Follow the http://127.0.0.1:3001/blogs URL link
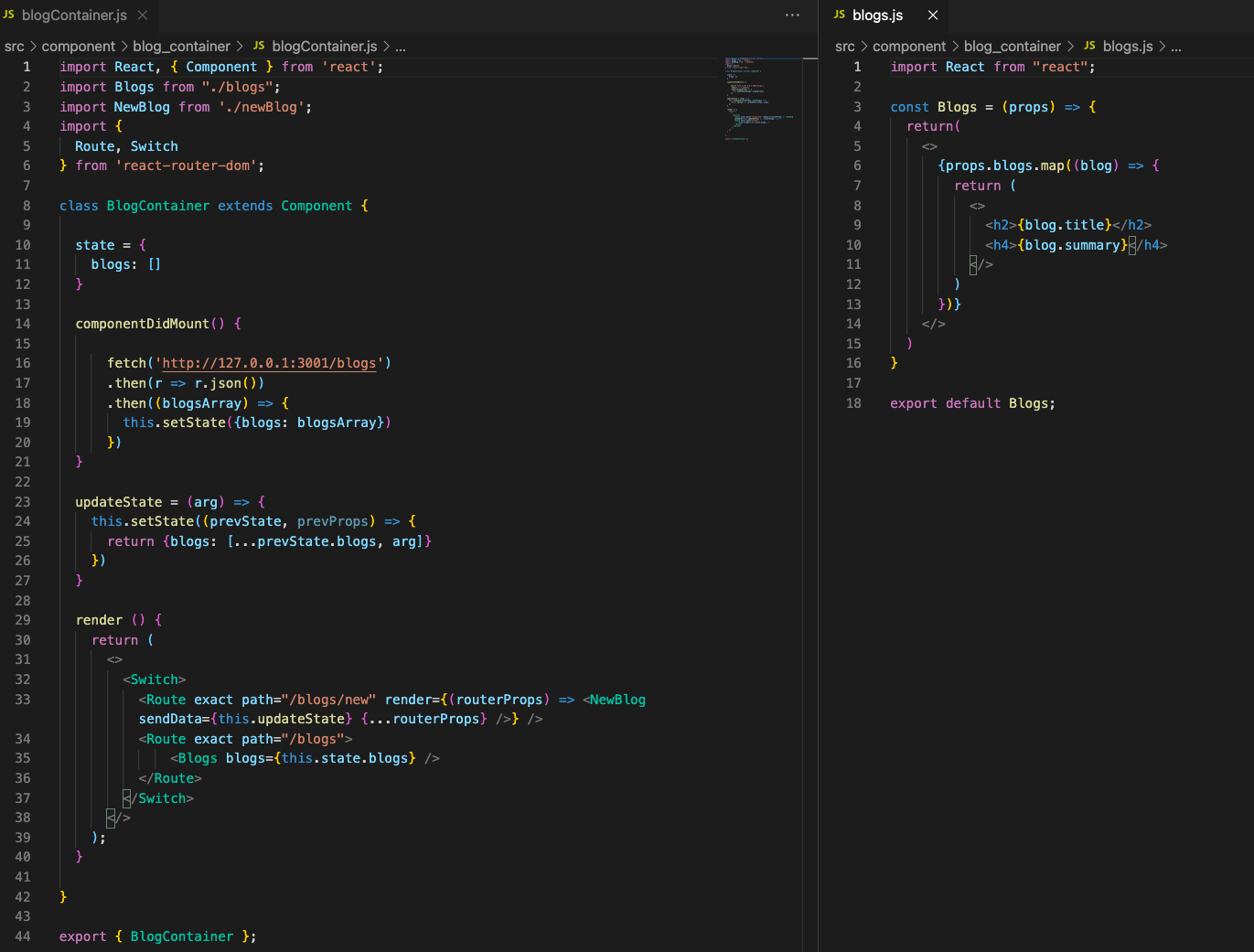This screenshot has height=952, width=1254. click(x=269, y=363)
